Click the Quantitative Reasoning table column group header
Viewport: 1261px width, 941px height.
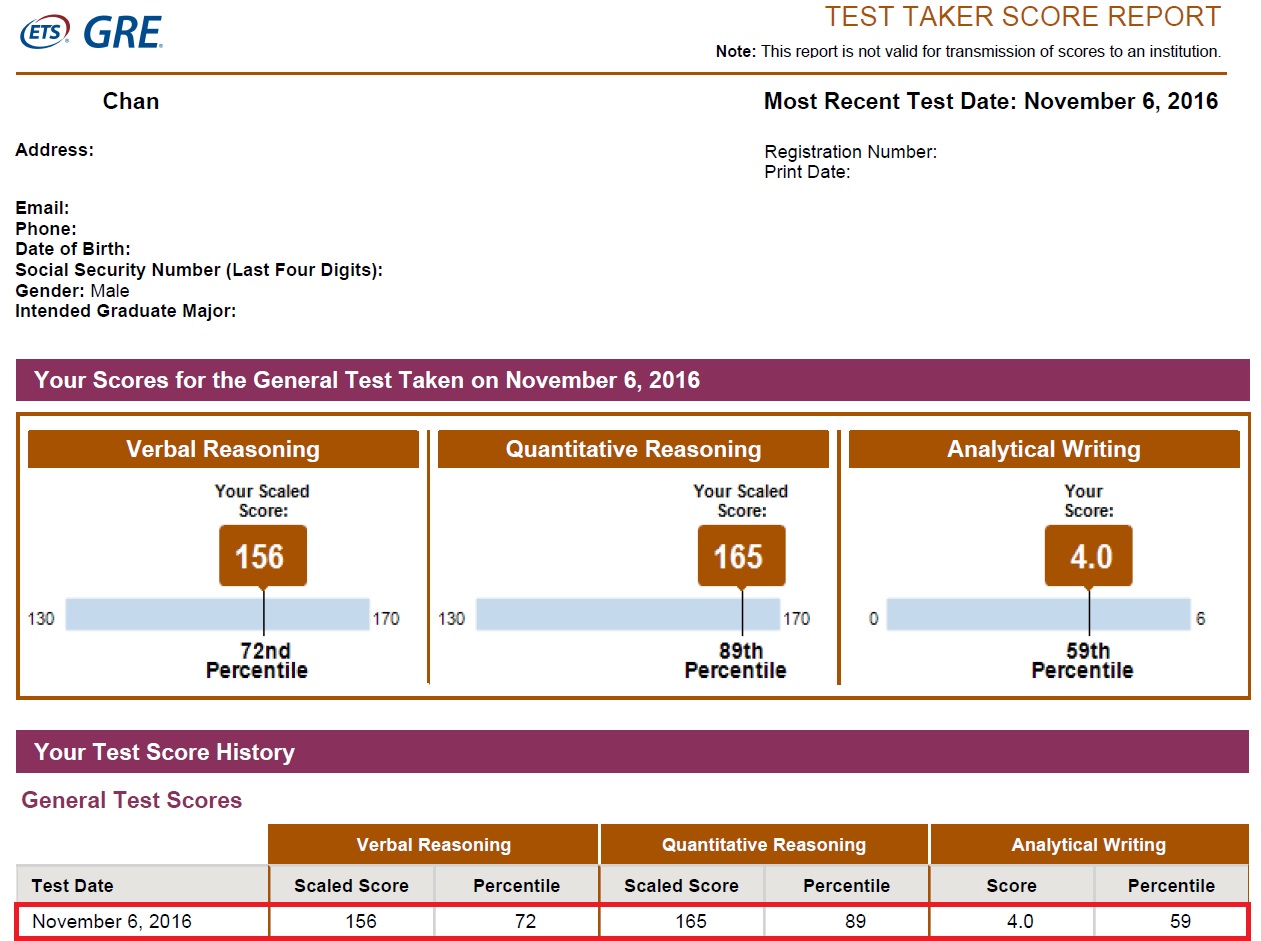764,845
